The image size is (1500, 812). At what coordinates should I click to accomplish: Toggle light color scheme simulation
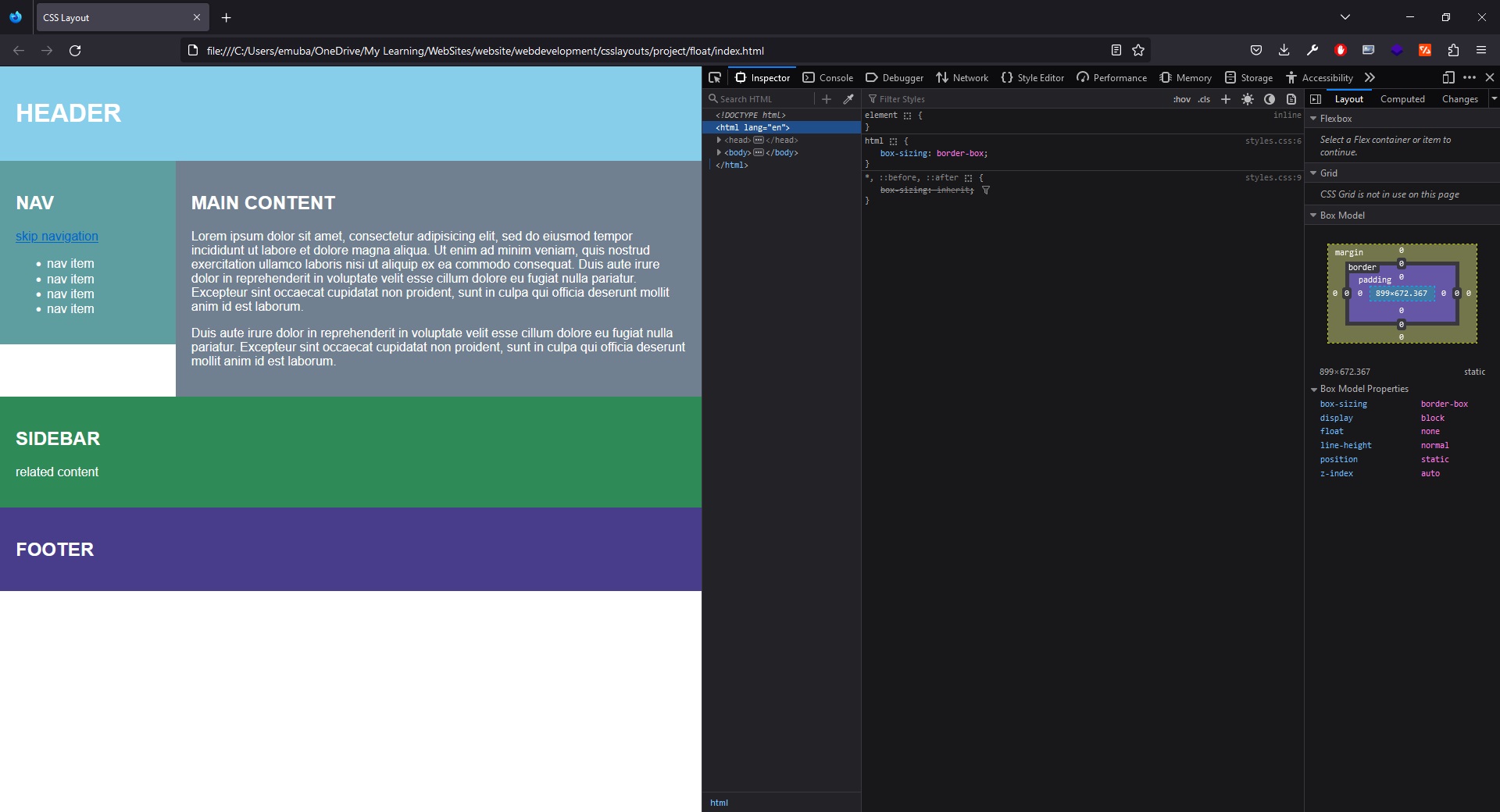click(x=1248, y=99)
